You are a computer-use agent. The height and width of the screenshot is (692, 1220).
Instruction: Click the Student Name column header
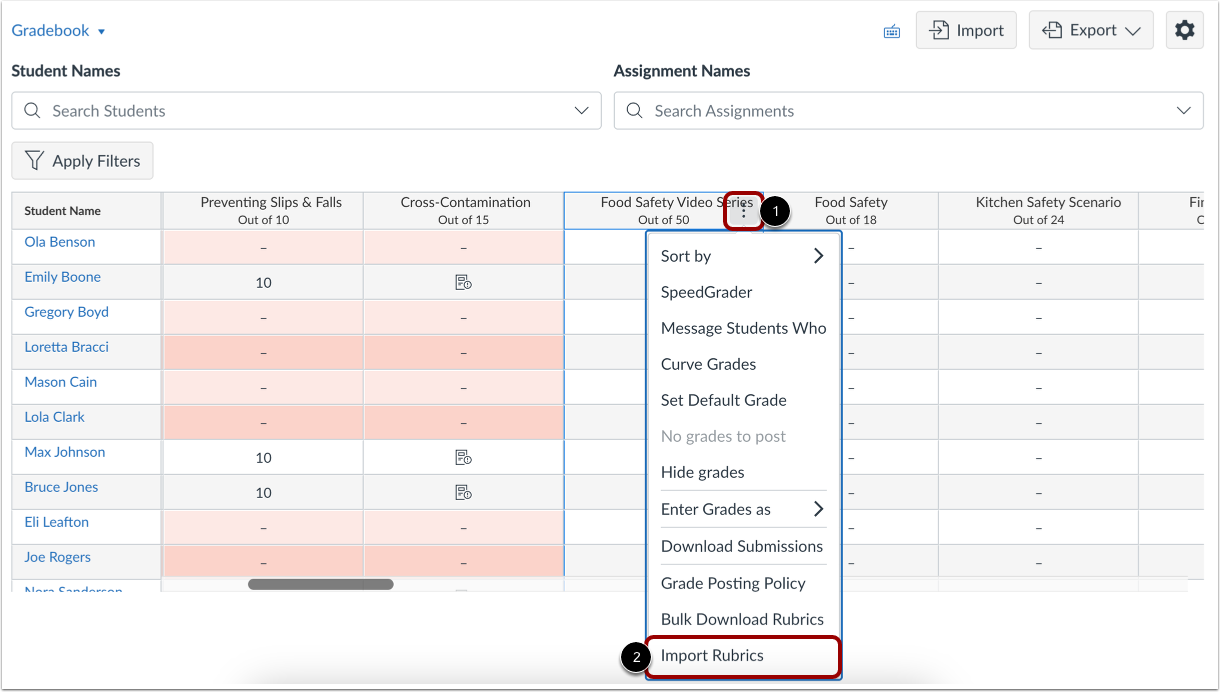click(x=86, y=211)
